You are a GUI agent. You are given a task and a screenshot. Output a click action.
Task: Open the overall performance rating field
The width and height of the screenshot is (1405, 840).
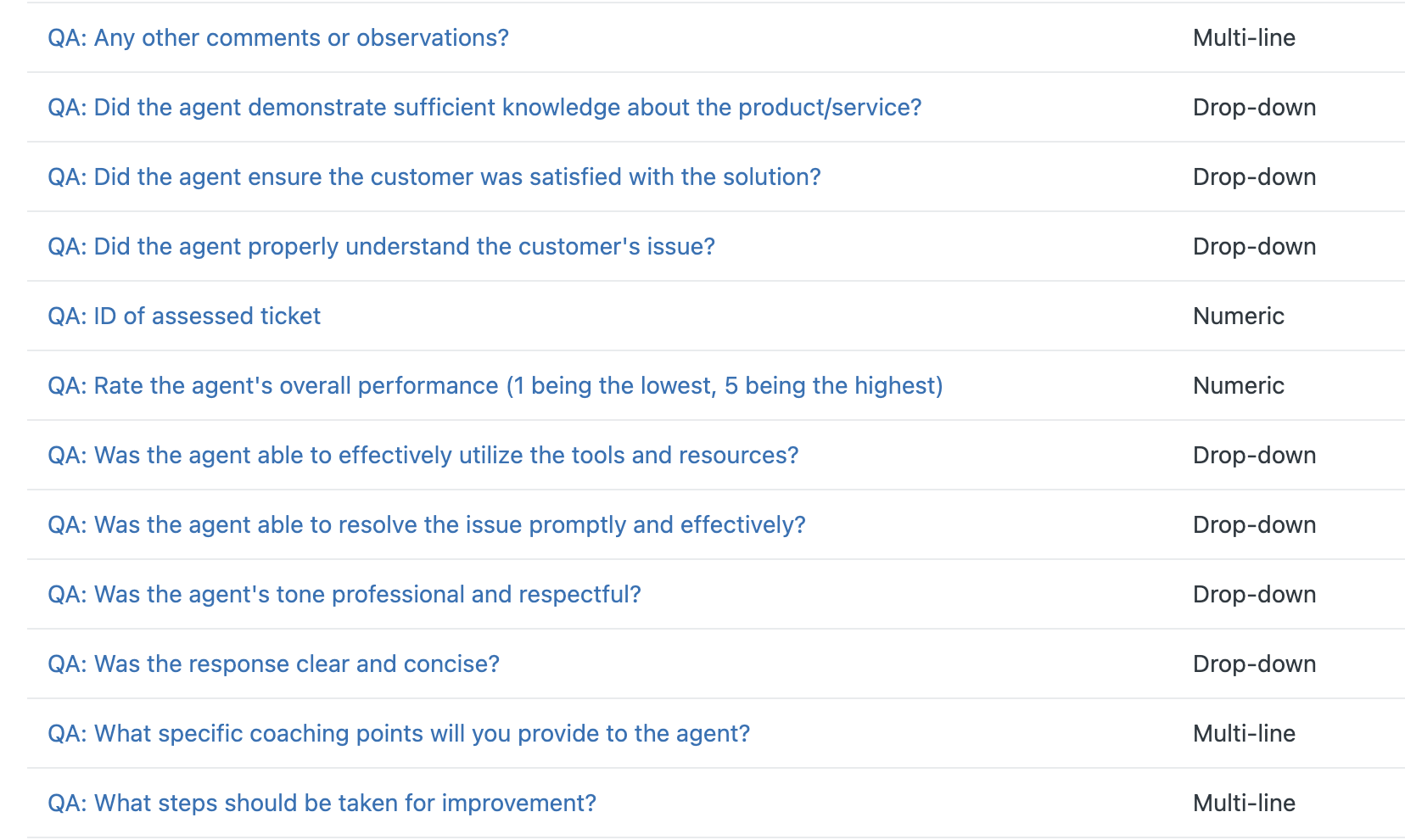click(x=495, y=386)
